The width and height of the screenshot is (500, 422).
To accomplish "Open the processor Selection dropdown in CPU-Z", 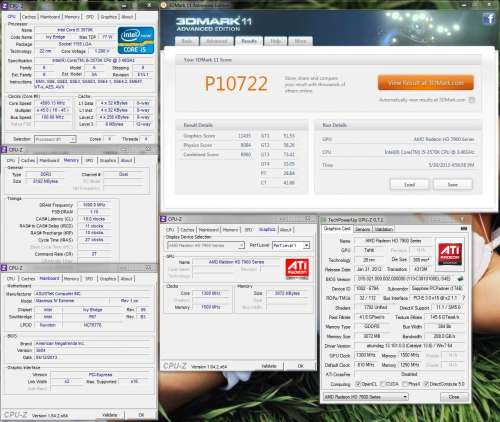I will [x=55, y=139].
